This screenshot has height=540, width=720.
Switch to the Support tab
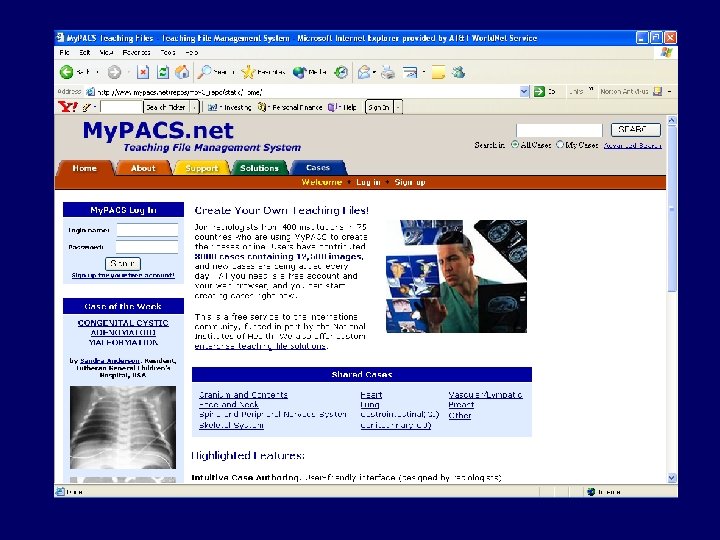coord(202,168)
